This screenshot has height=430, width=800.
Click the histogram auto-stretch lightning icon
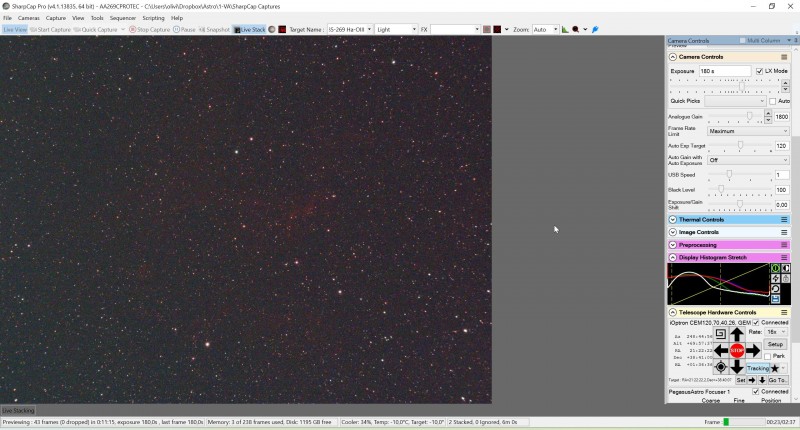tap(775, 279)
